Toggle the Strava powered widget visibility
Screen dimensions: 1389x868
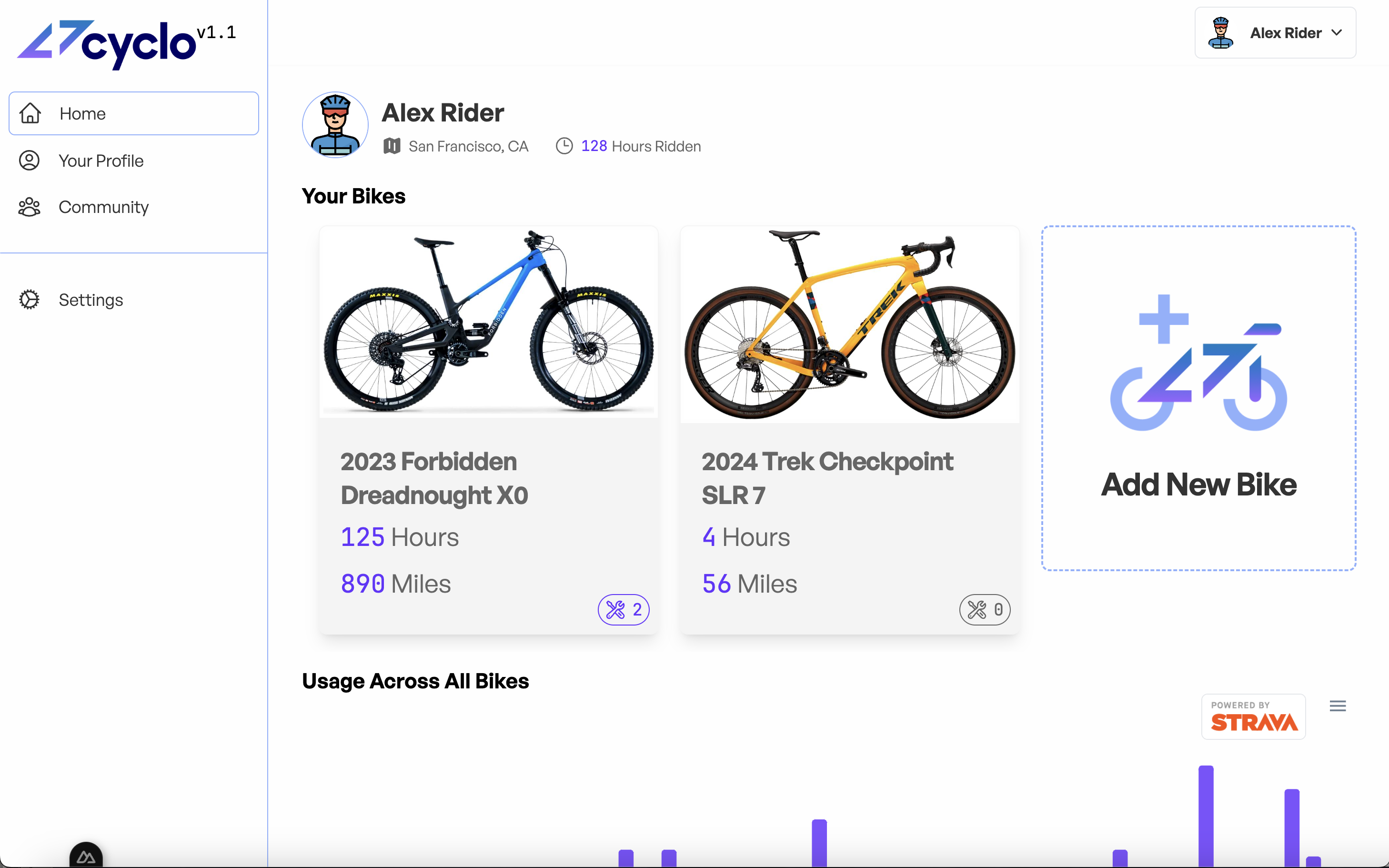[1338, 706]
